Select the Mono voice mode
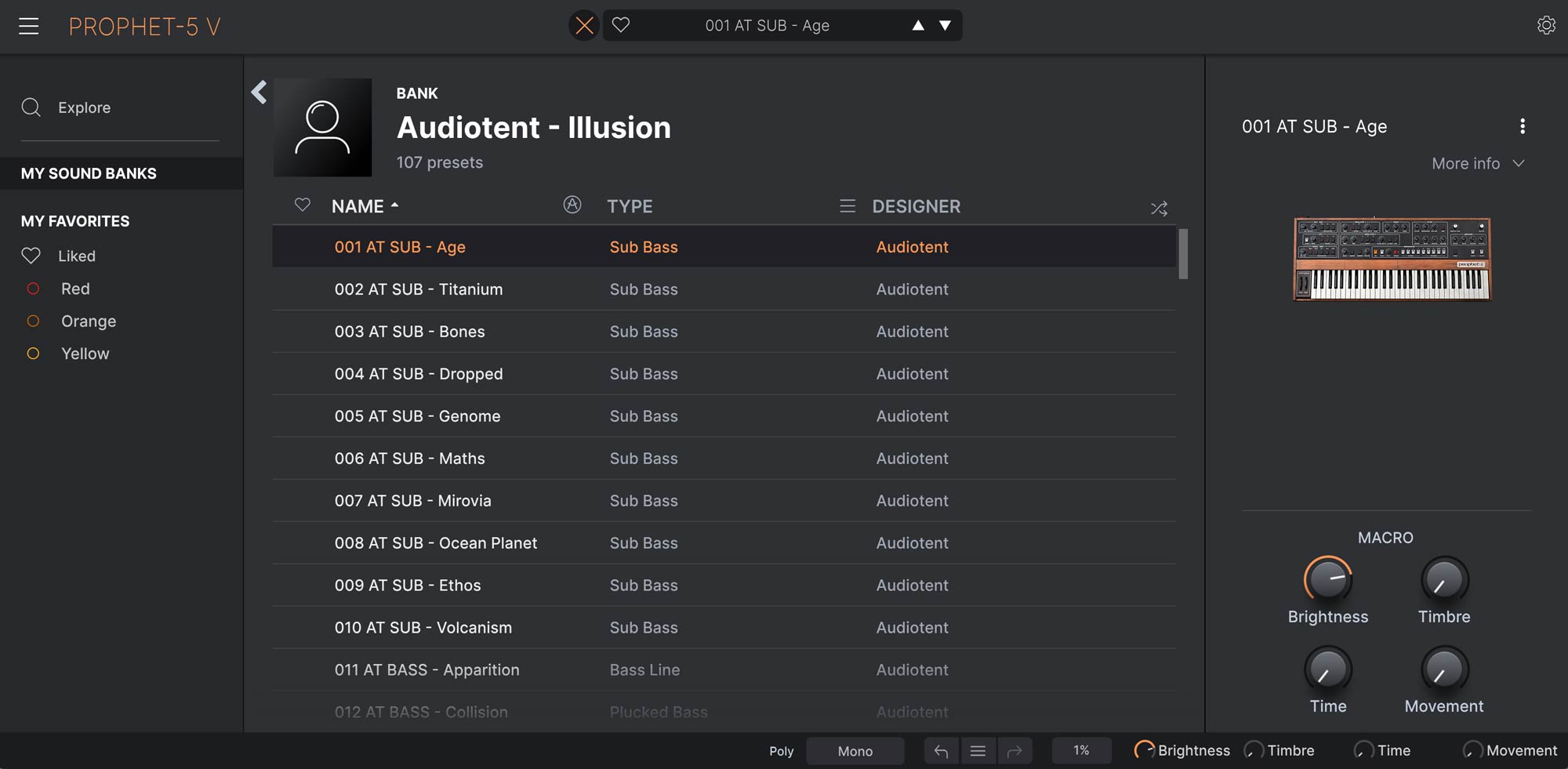1568x769 pixels. [x=855, y=751]
